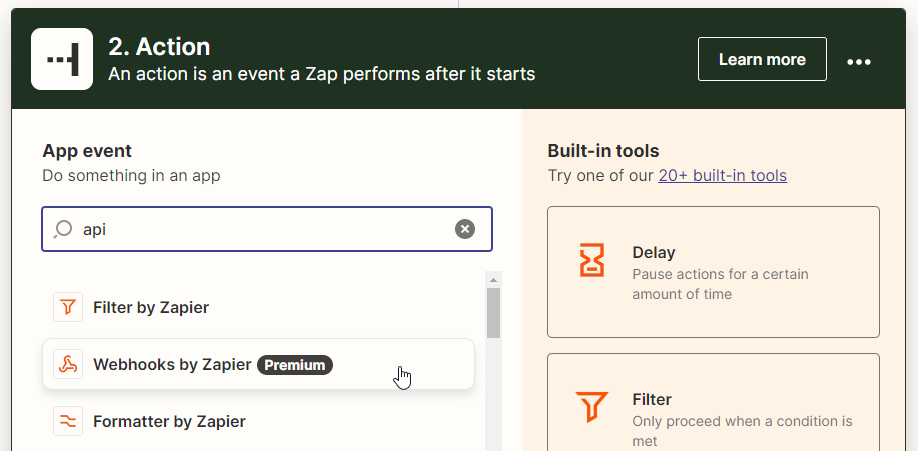Image resolution: width=918 pixels, height=451 pixels.
Task: Click the Premium badge on Webhooks
Action: point(295,365)
